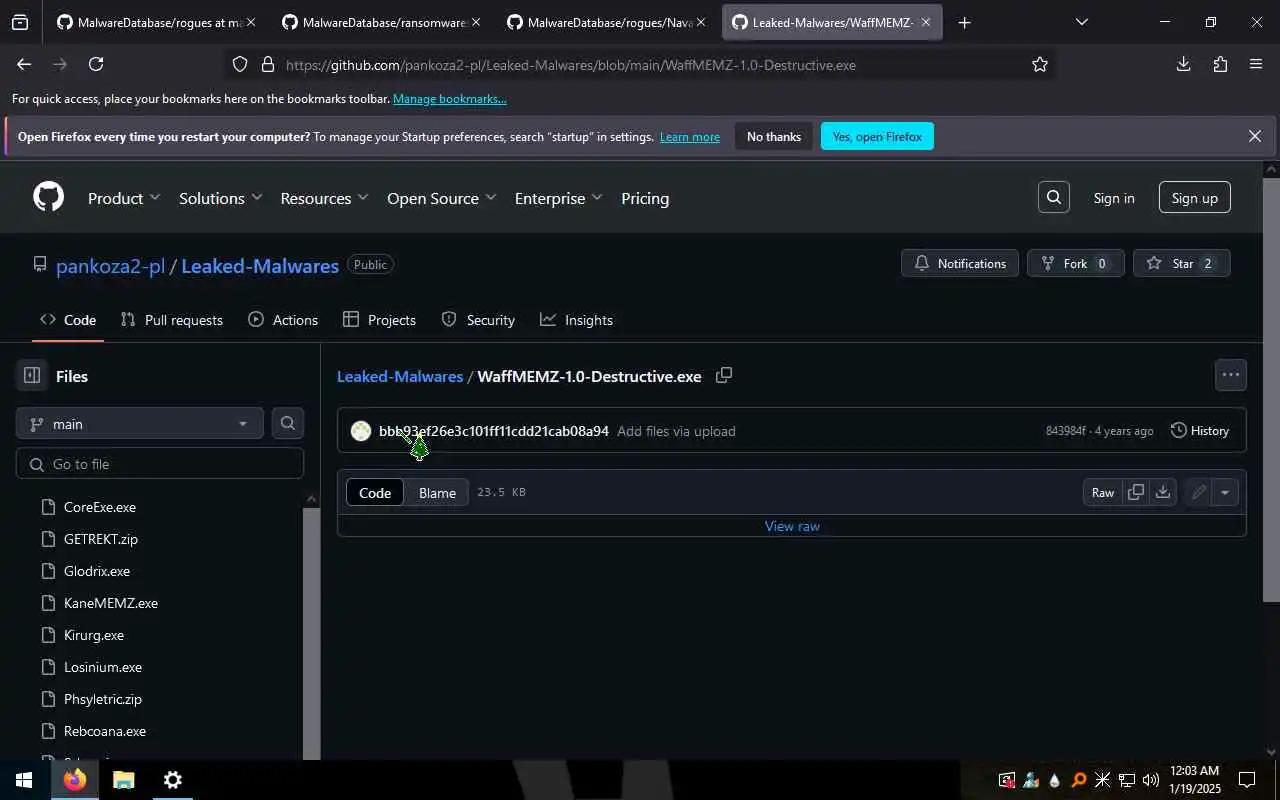This screenshot has height=800, width=1280.
Task: Click No thanks on Firefox prompt
Action: (x=774, y=136)
